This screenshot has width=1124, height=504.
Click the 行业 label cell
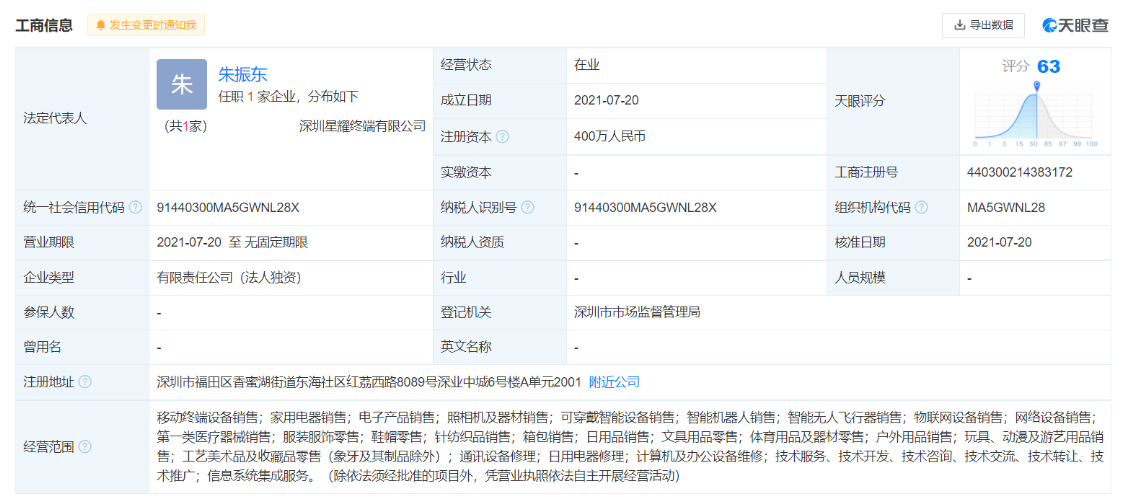[499, 277]
